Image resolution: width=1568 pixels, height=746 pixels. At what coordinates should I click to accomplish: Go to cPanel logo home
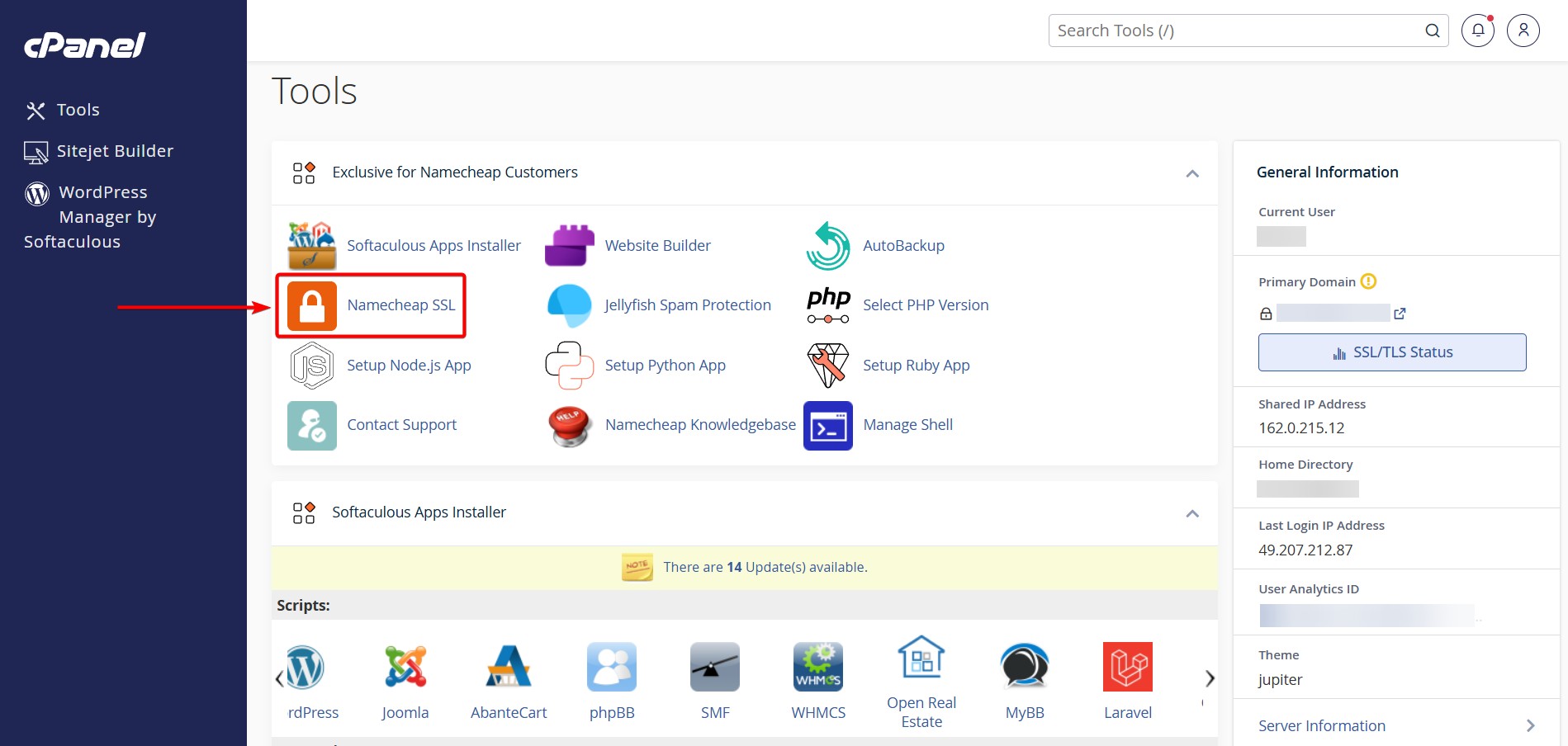(x=85, y=45)
